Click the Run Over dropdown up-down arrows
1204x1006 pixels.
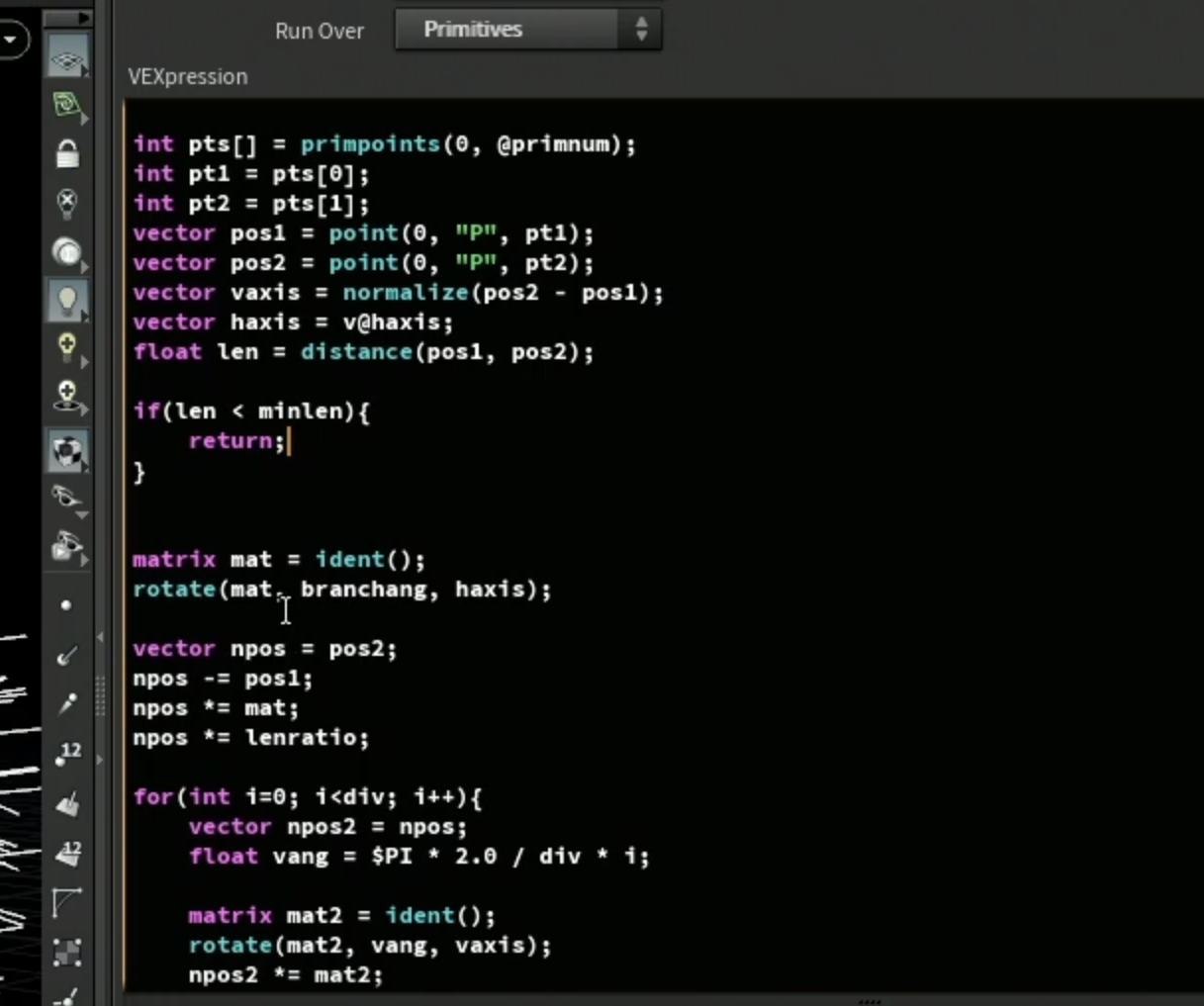tap(641, 30)
